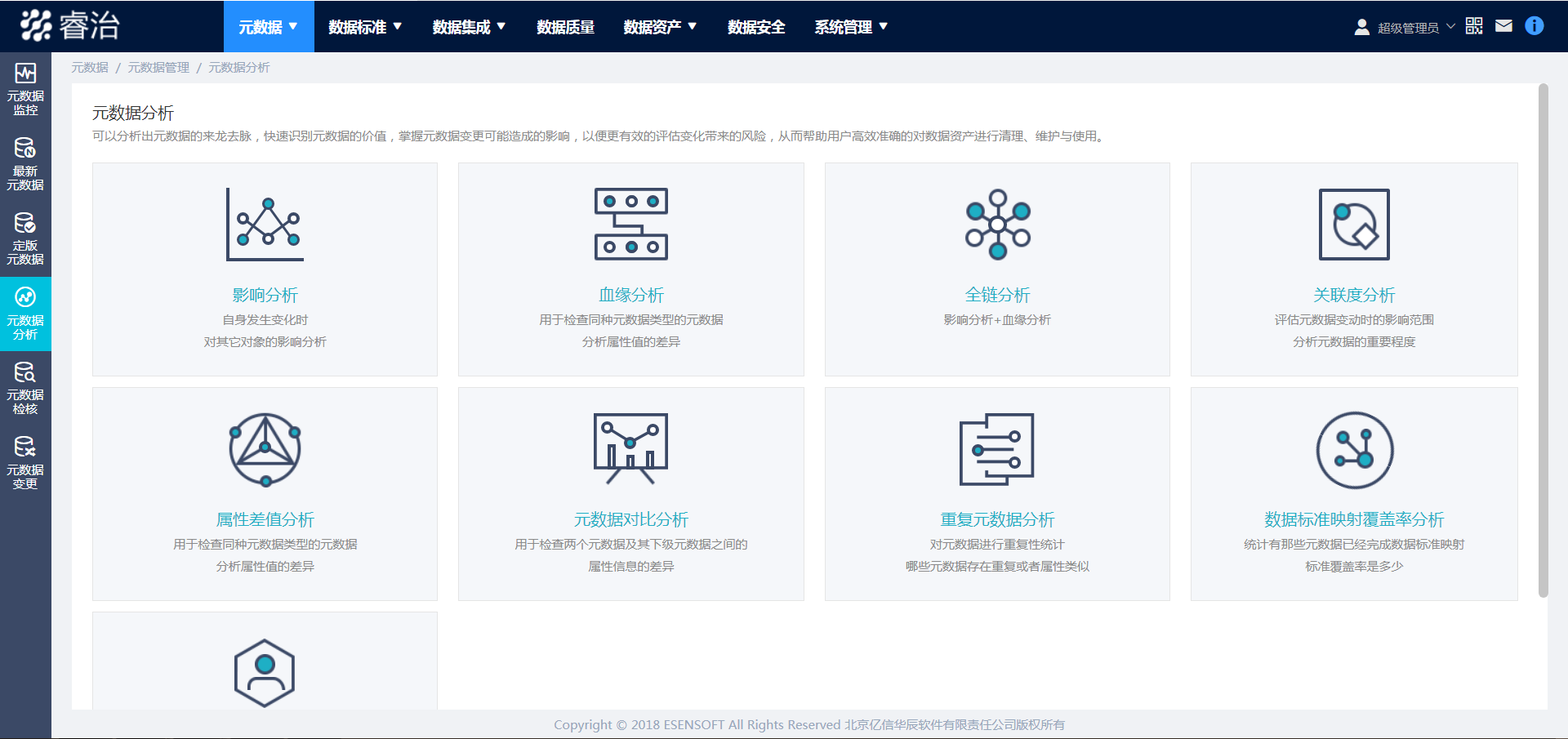Click the 睿治 logo

(x=70, y=26)
